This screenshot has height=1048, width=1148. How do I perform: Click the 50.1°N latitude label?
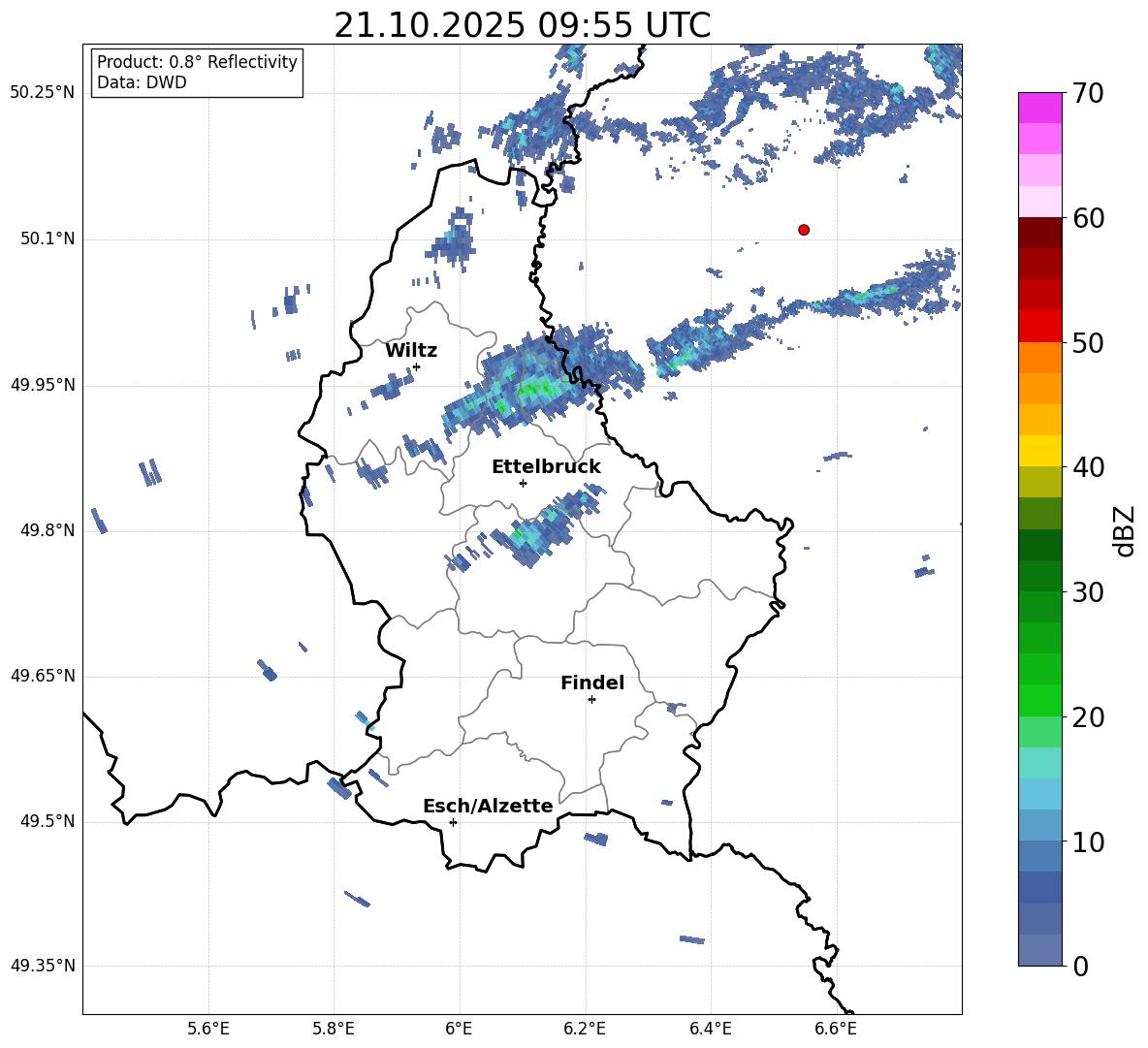[48, 239]
